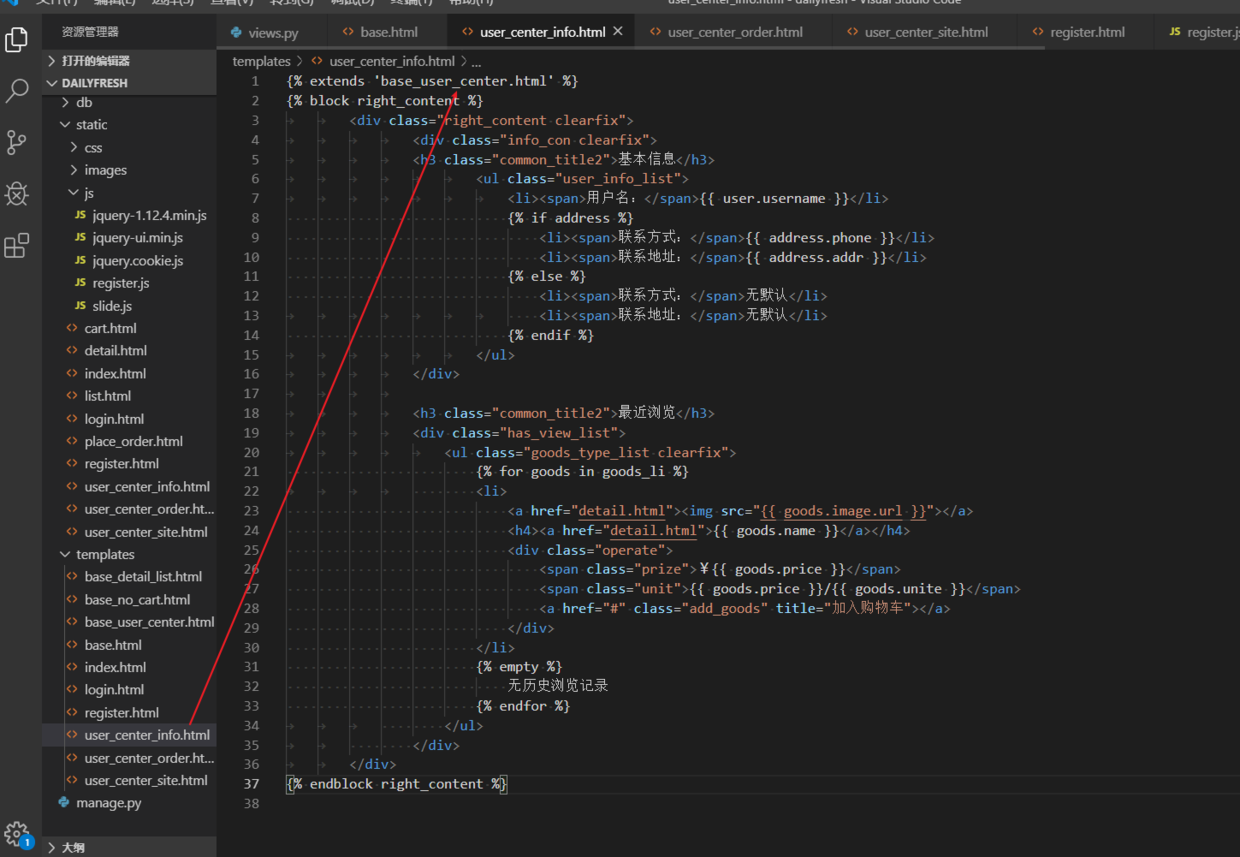Image resolution: width=1240 pixels, height=857 pixels.
Task: Open cart.html in static folder
Action: pyautogui.click(x=110, y=328)
